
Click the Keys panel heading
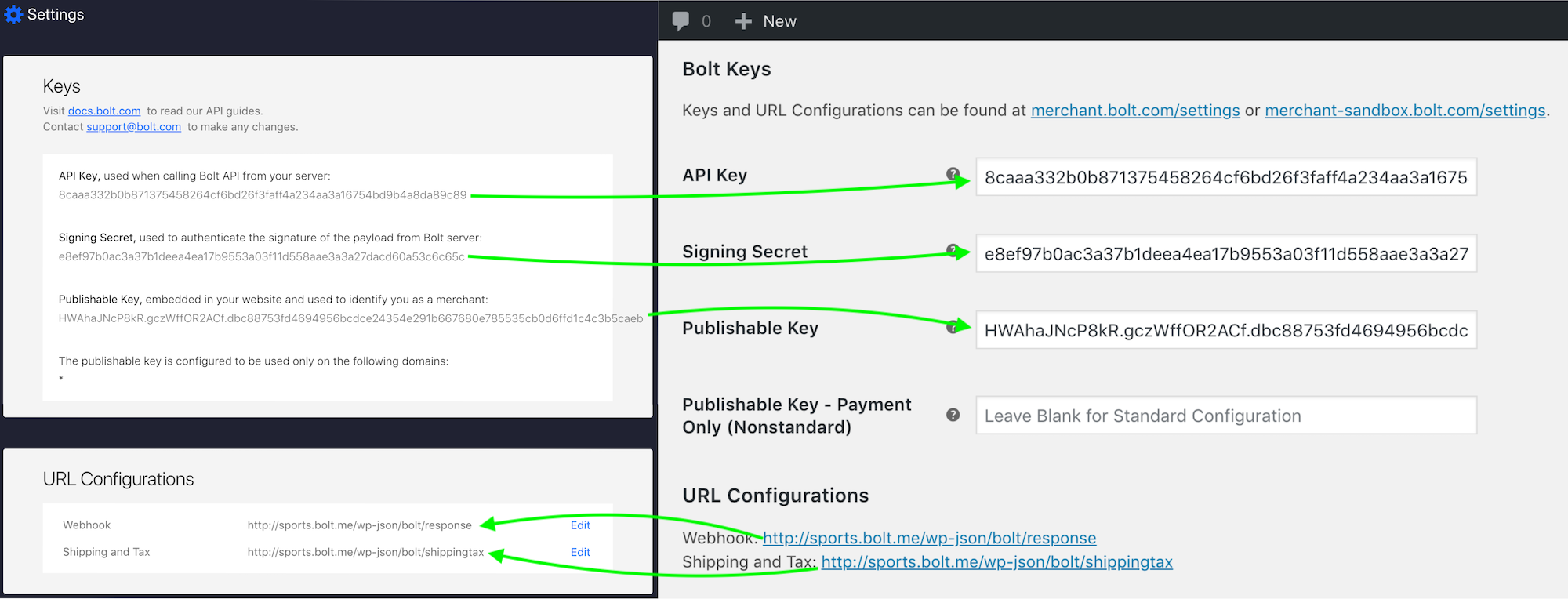(62, 86)
